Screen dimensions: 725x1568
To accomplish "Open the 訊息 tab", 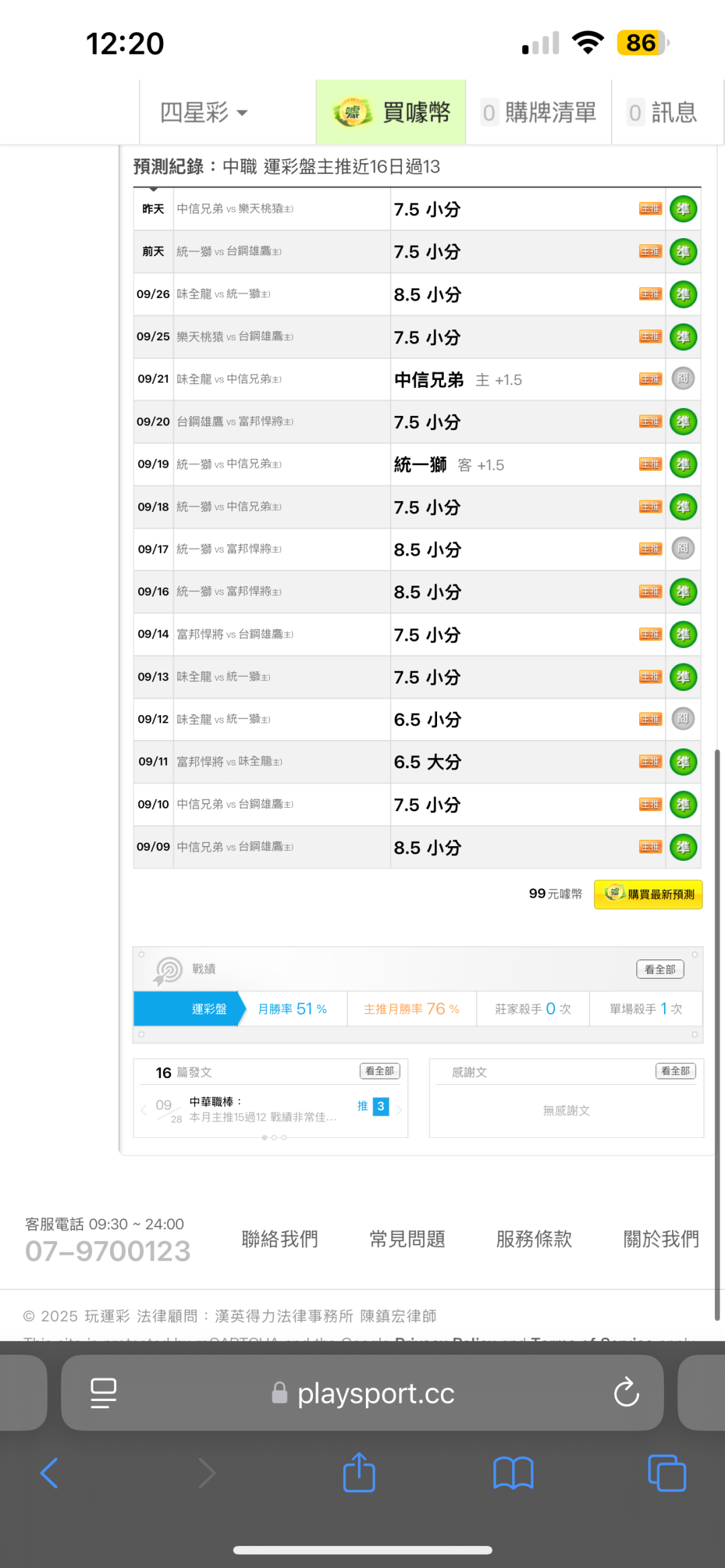I will (662, 112).
